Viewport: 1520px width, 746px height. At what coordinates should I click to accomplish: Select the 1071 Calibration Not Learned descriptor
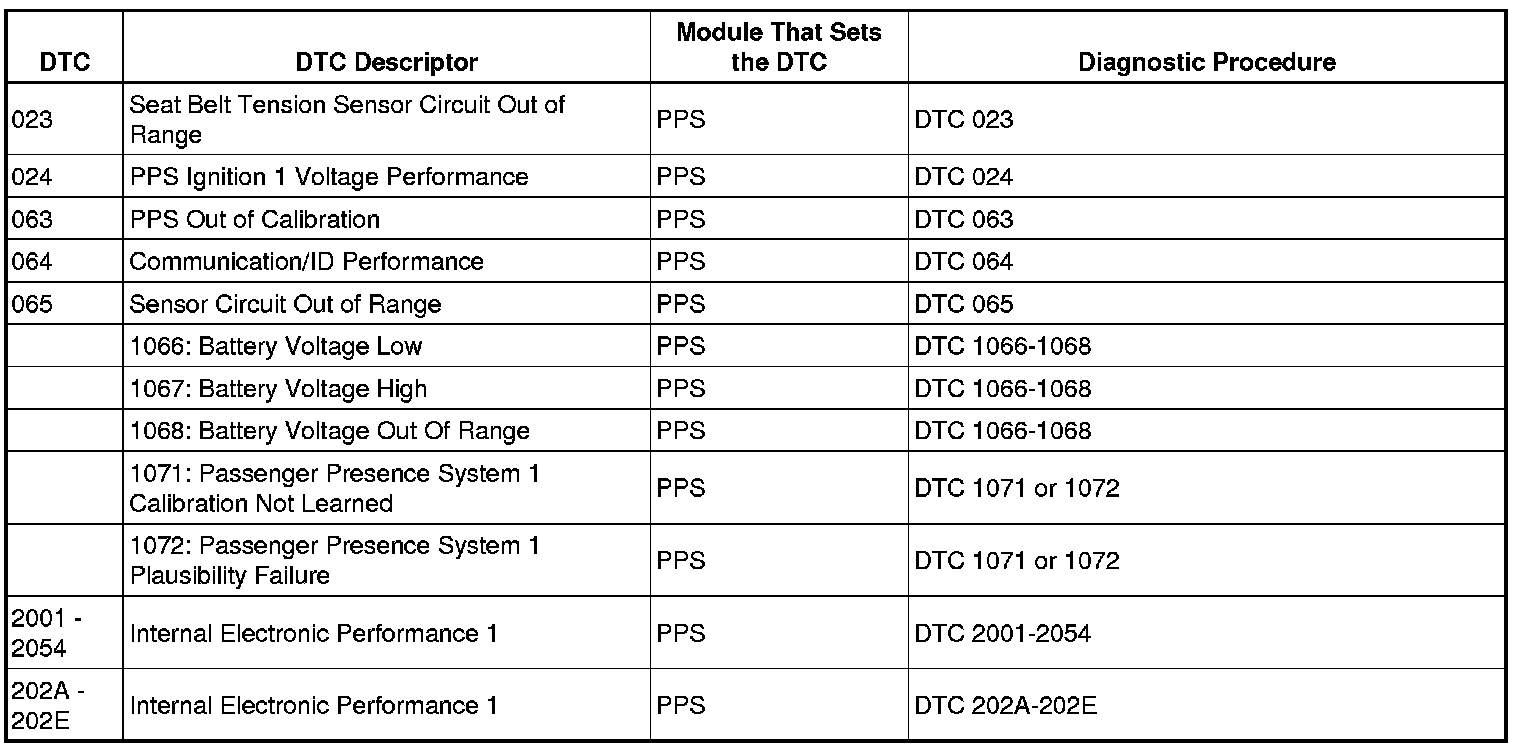tap(335, 488)
